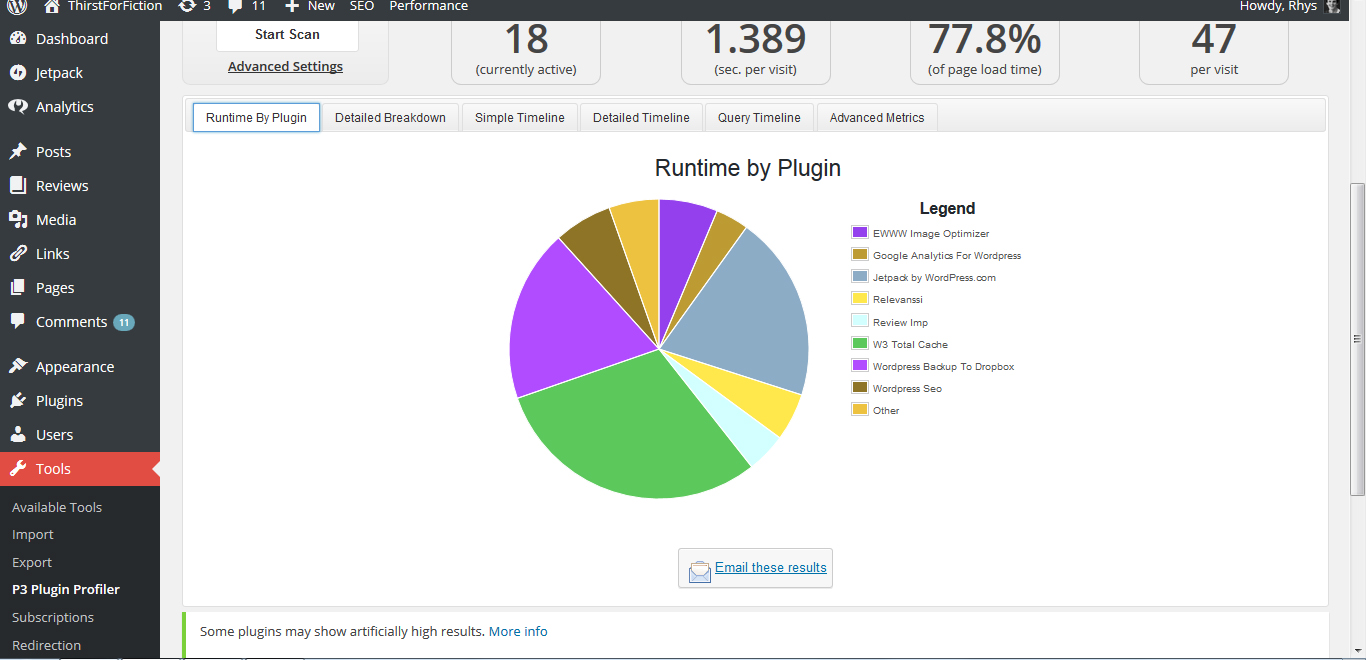Open the Performance admin bar menu

click(x=429, y=6)
